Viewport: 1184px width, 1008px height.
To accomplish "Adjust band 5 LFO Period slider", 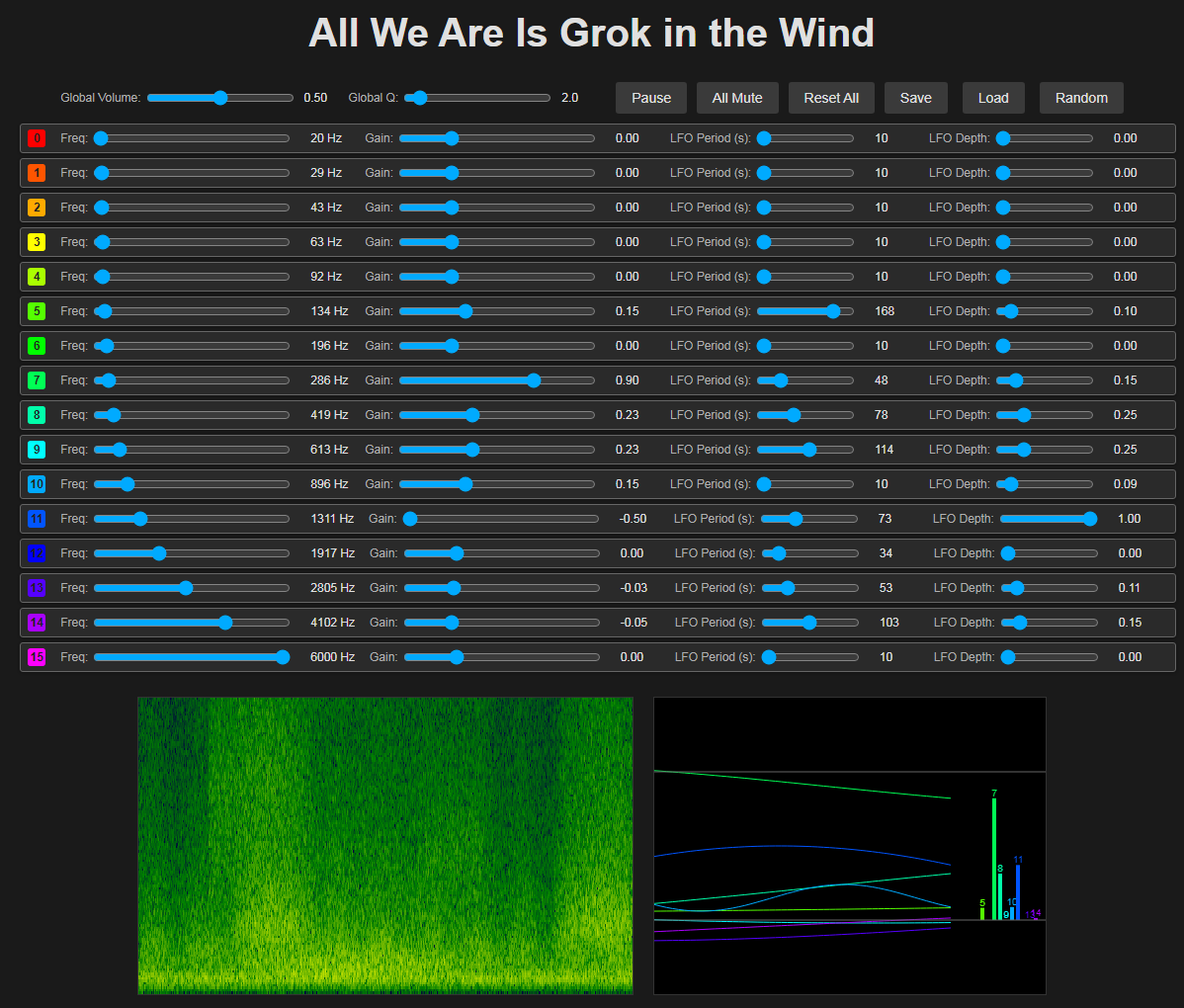I will pyautogui.click(x=804, y=311).
